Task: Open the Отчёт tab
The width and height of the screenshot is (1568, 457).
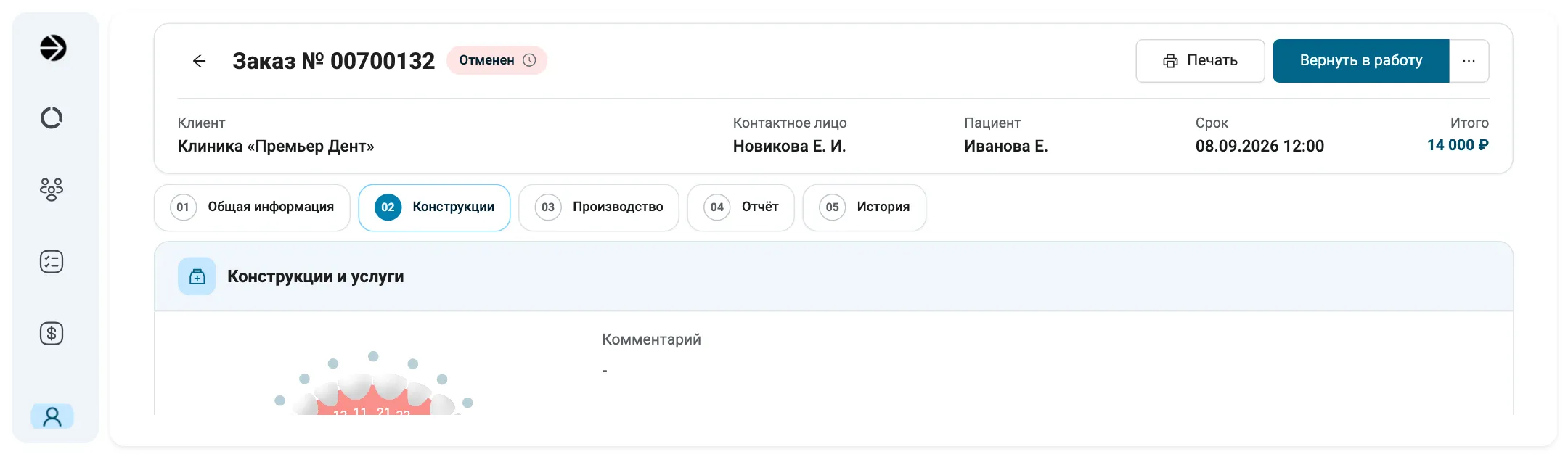Action: (740, 207)
